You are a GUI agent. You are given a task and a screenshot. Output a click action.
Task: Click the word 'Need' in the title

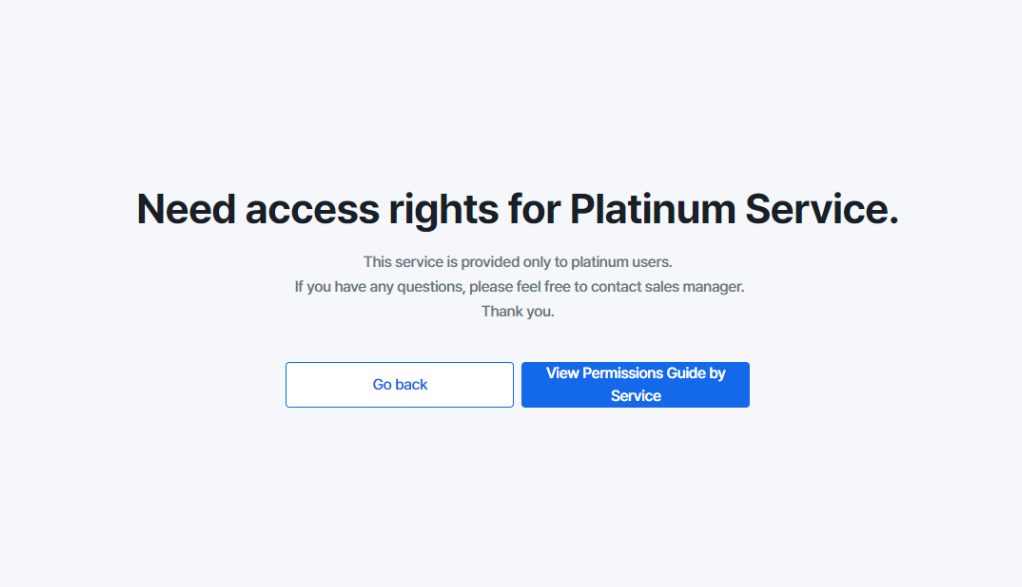pos(186,210)
